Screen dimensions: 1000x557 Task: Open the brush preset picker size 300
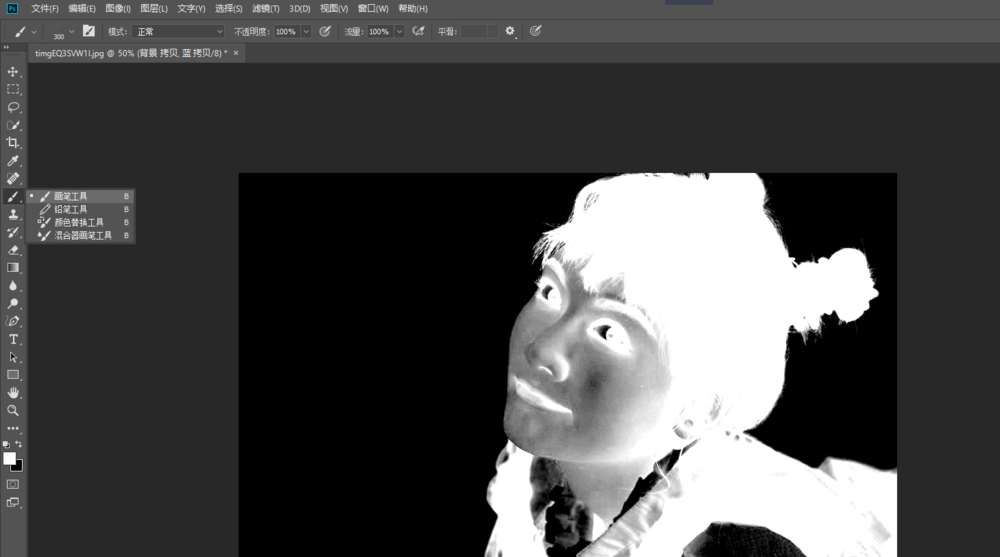click(x=62, y=31)
